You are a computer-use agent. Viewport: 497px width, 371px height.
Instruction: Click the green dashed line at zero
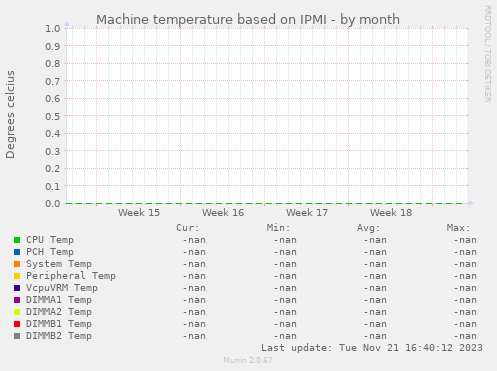point(265,203)
